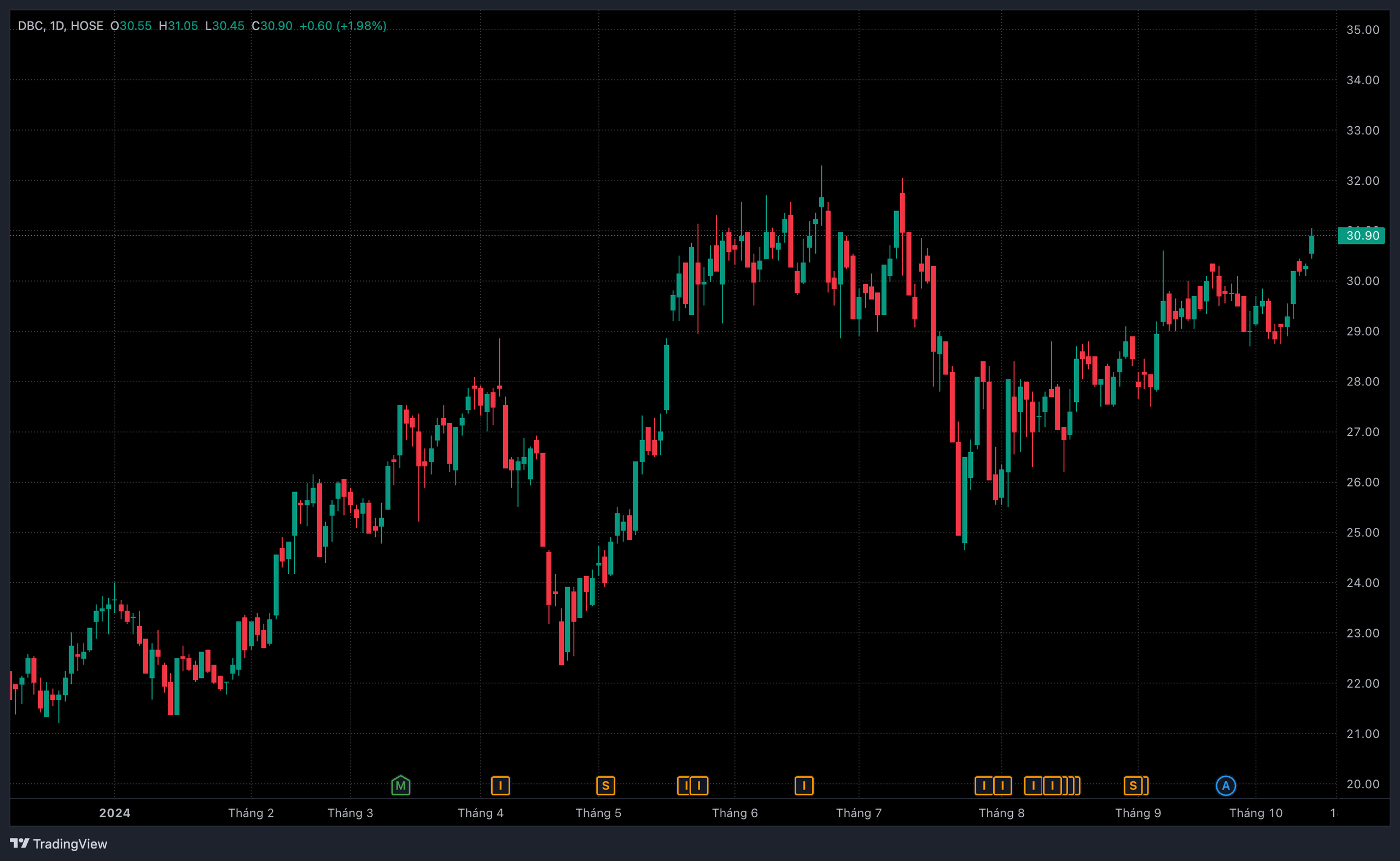This screenshot has height=861, width=1400.
Task: Click the 23.00 price axis label
Action: coord(1362,633)
